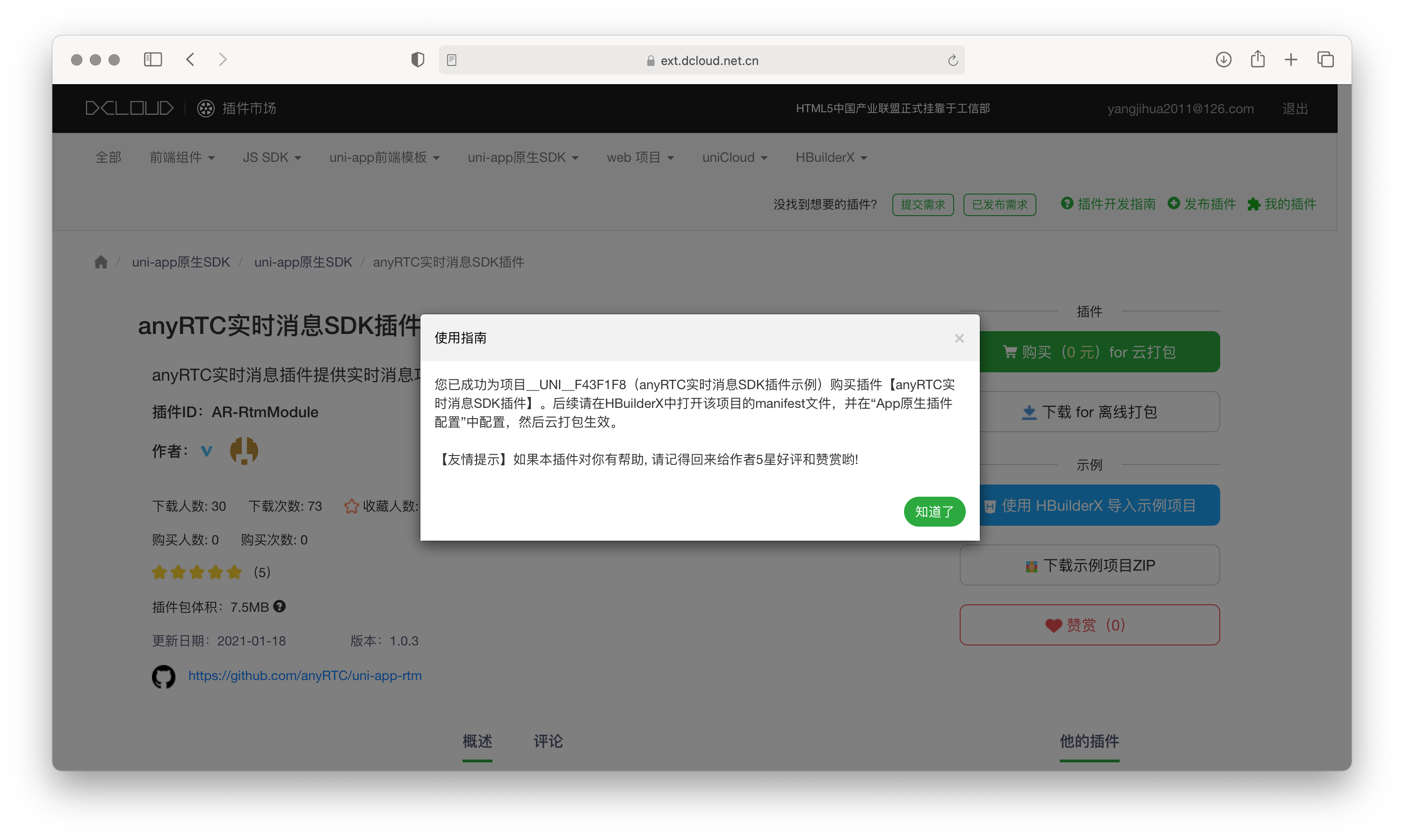The height and width of the screenshot is (840, 1404).
Task: Expand the JS SDK dropdown
Action: [x=272, y=157]
